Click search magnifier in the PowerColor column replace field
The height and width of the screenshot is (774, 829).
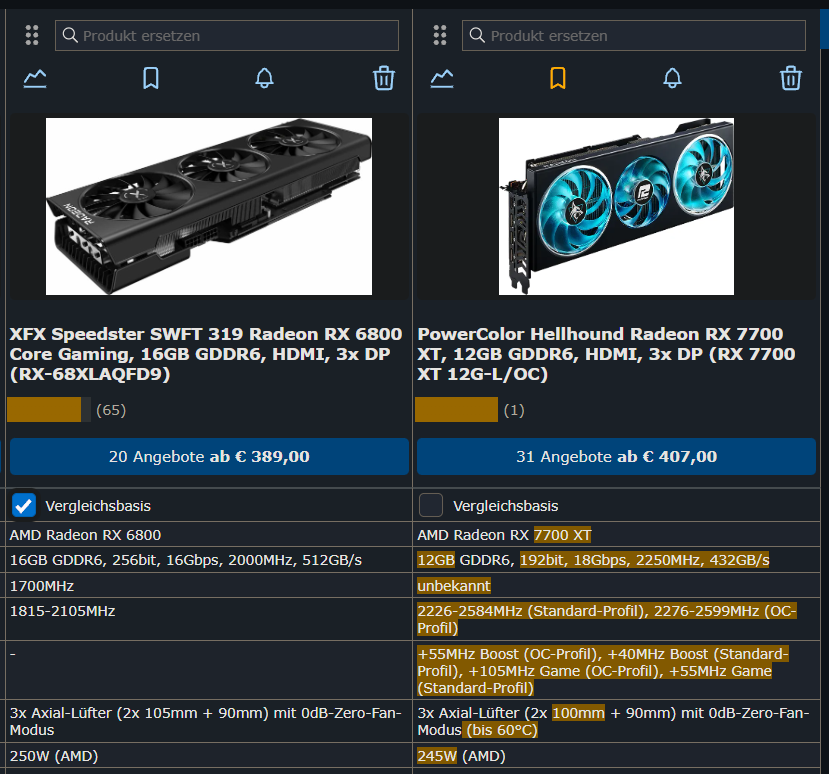click(x=477, y=35)
